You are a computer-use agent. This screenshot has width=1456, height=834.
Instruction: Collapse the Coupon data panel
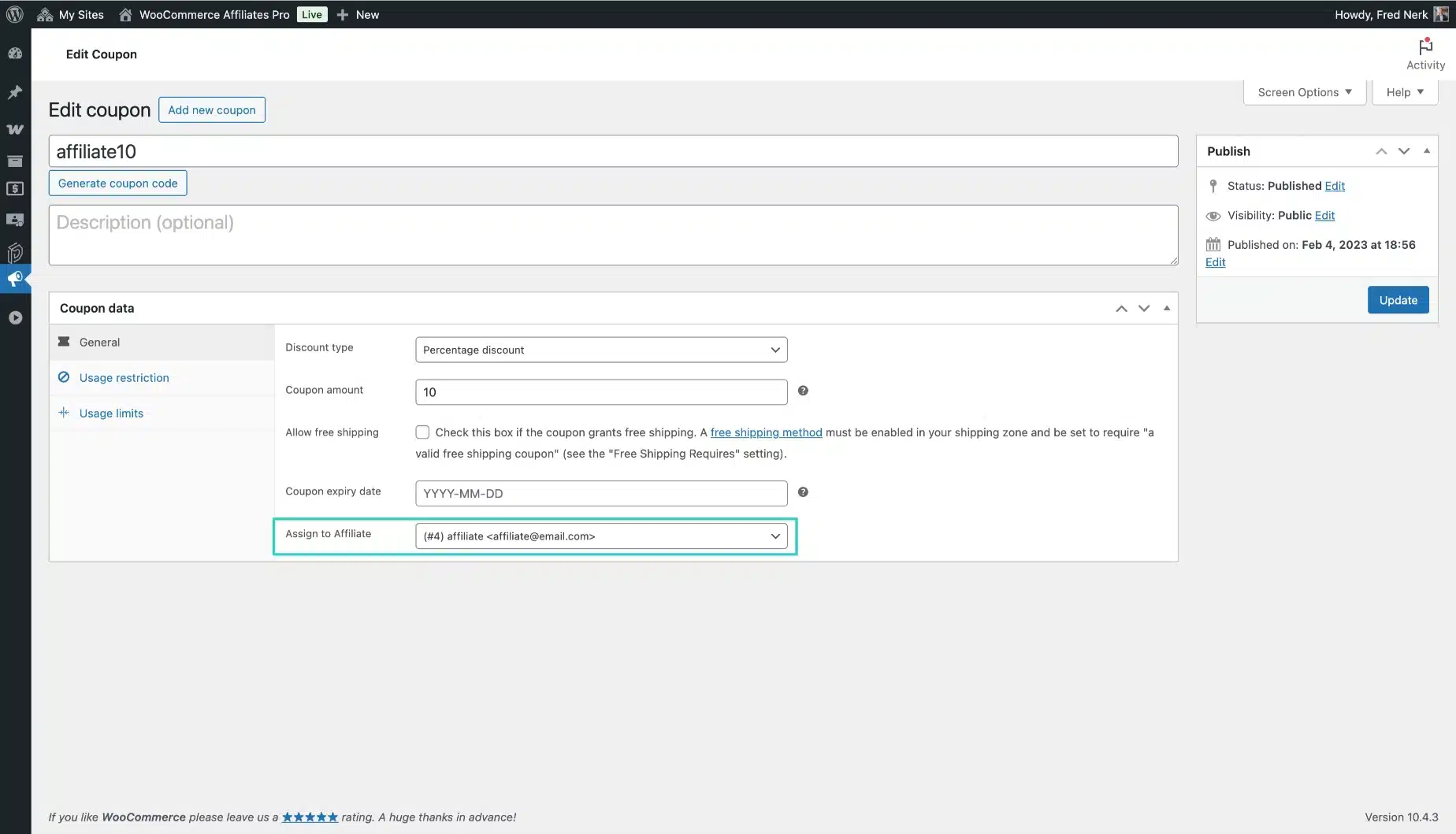(1167, 308)
